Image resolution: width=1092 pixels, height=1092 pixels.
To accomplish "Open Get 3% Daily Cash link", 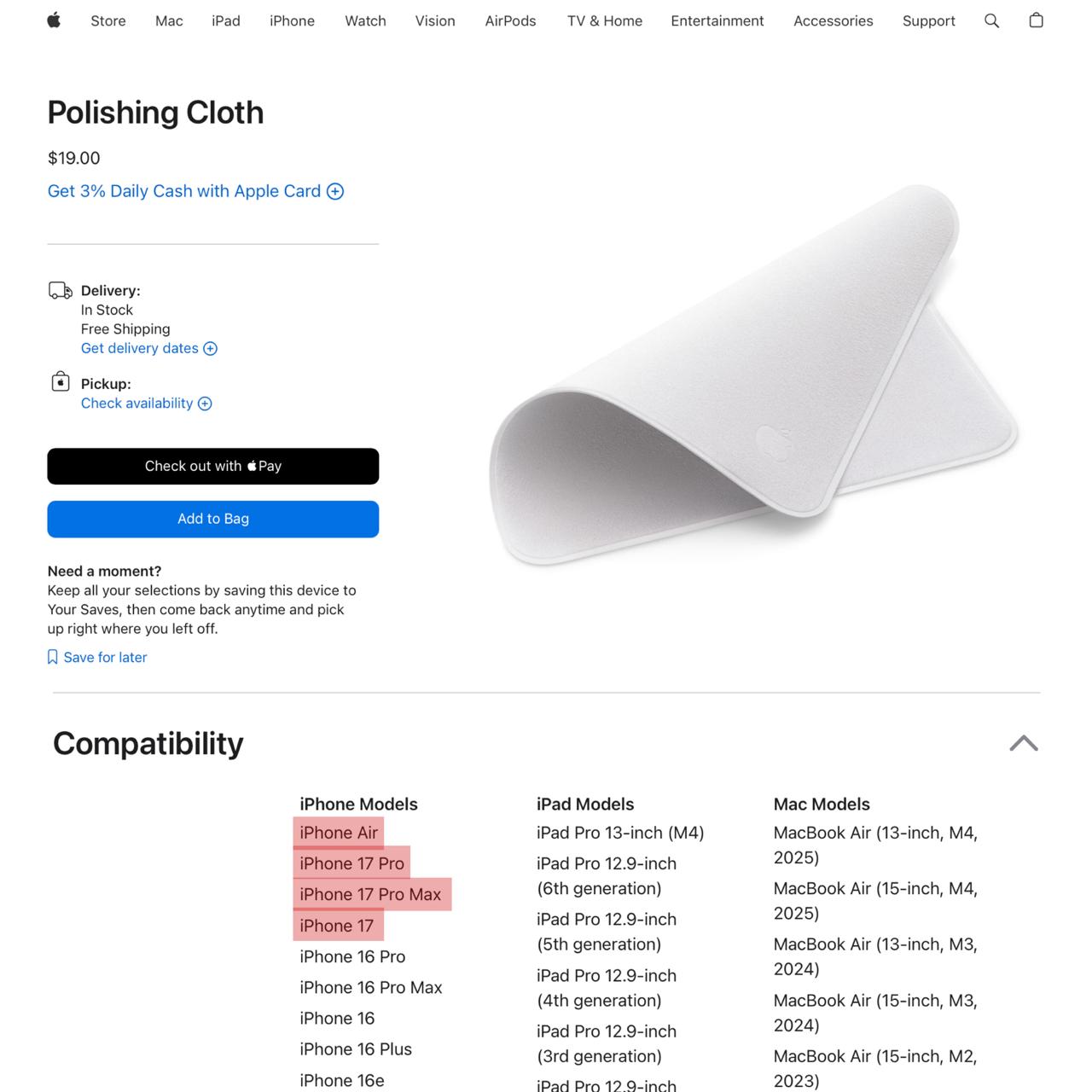I will (x=184, y=191).
